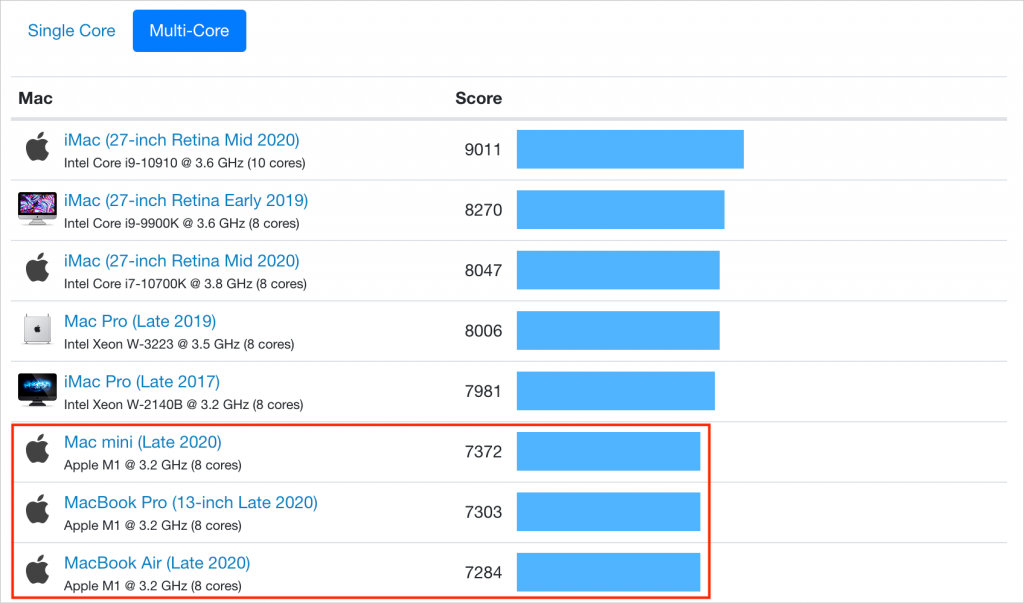Open the iMac link with Core i9-10910

[x=181, y=140]
